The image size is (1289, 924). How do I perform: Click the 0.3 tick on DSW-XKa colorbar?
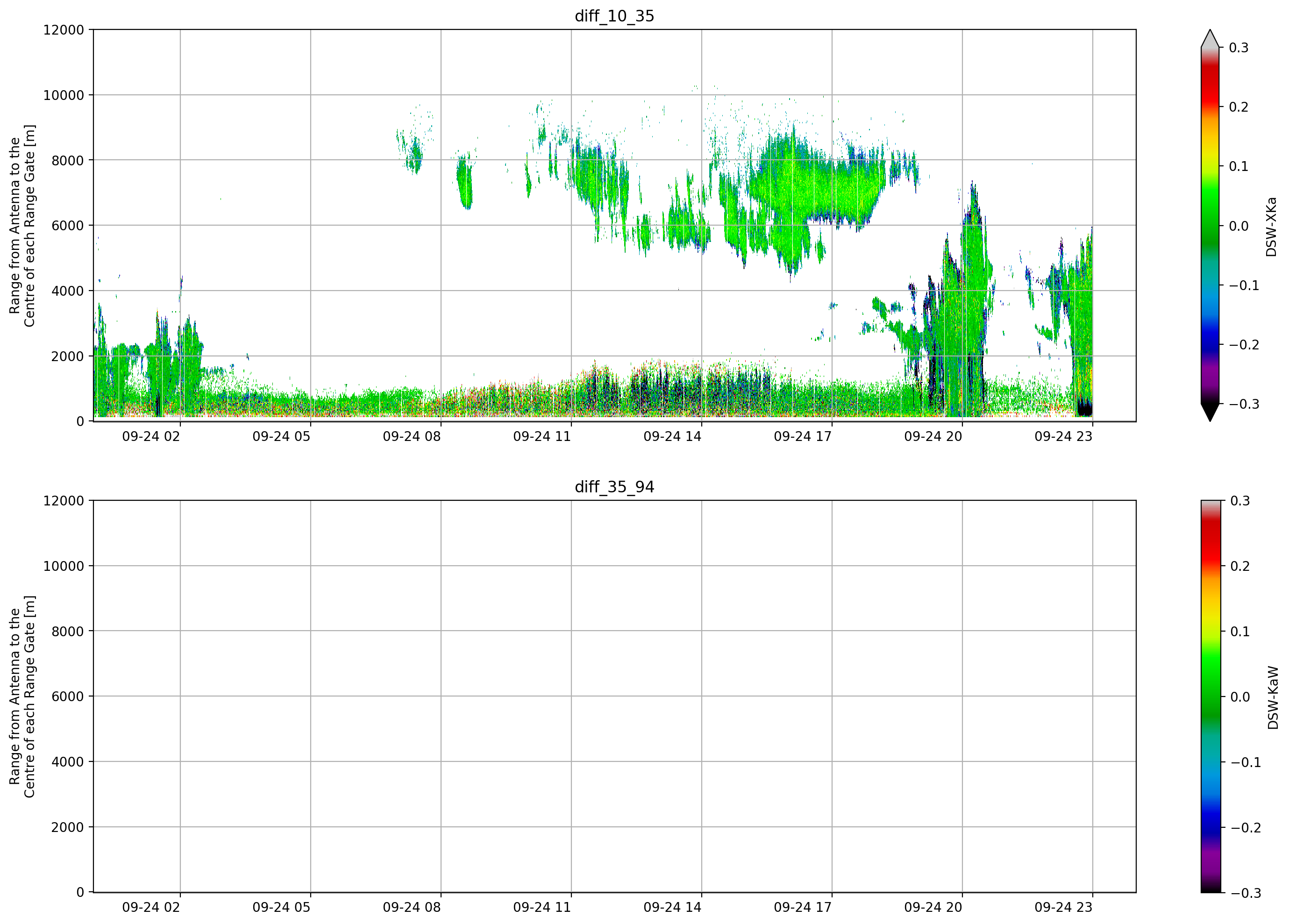[1239, 48]
